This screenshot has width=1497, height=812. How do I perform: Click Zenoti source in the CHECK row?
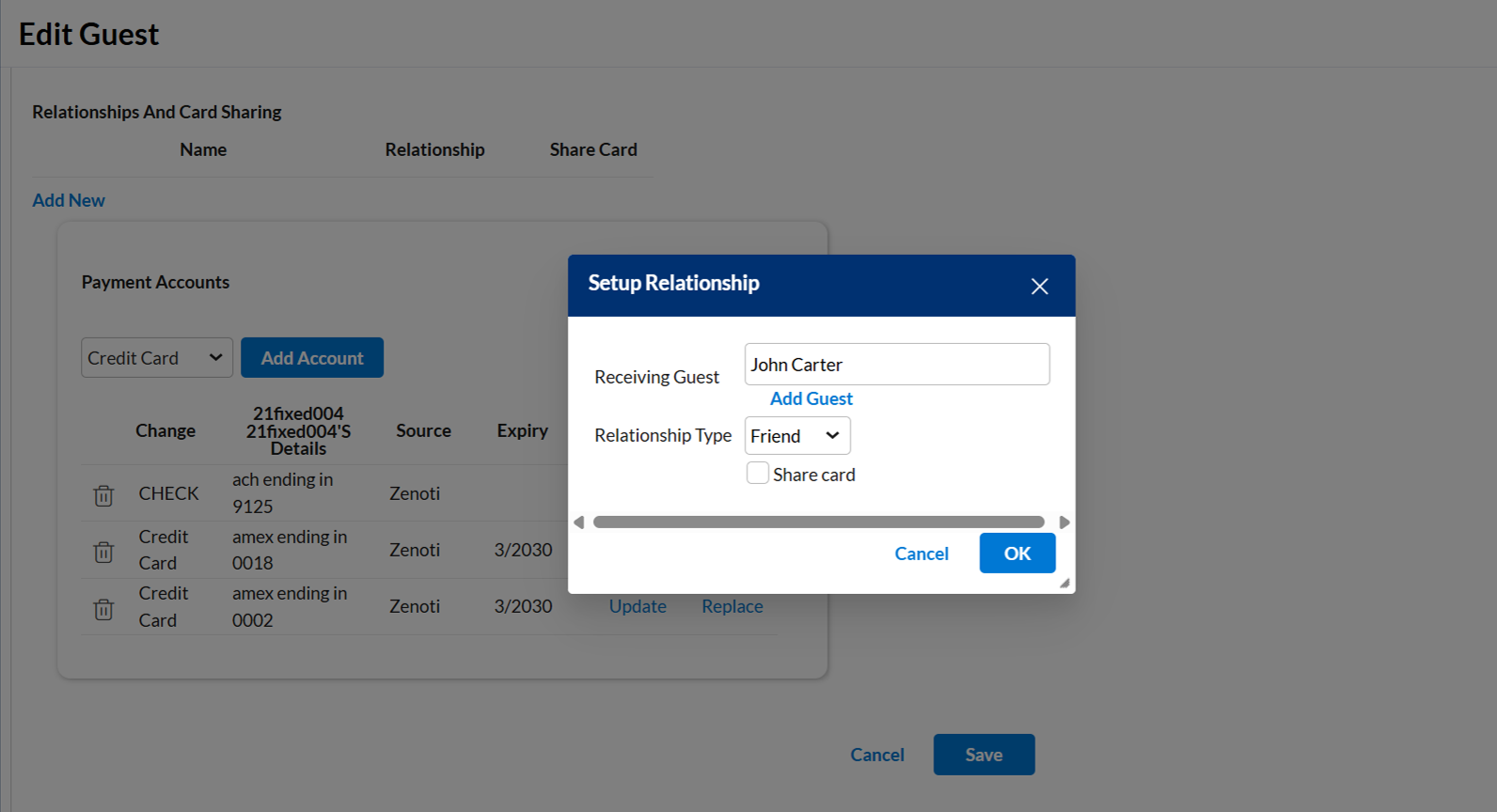pyautogui.click(x=415, y=493)
